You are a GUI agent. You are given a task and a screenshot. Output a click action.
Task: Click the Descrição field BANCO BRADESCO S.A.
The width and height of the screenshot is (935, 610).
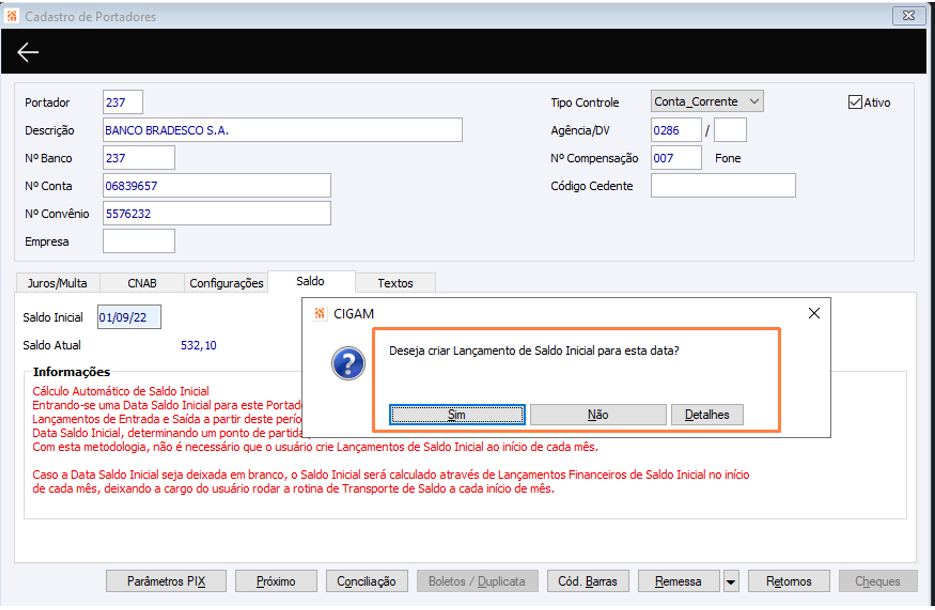tap(283, 130)
